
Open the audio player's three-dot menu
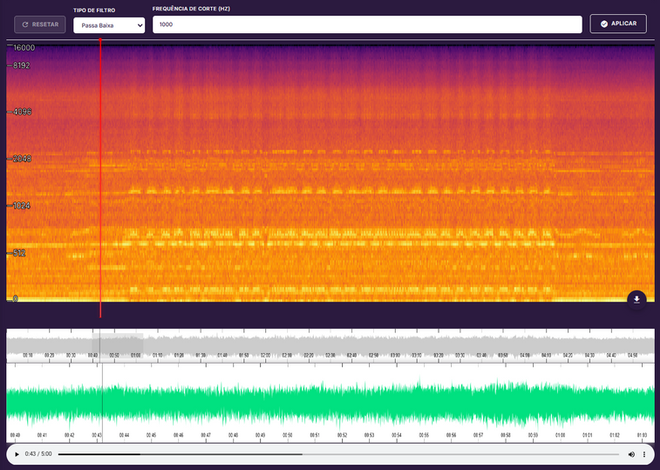click(x=644, y=454)
